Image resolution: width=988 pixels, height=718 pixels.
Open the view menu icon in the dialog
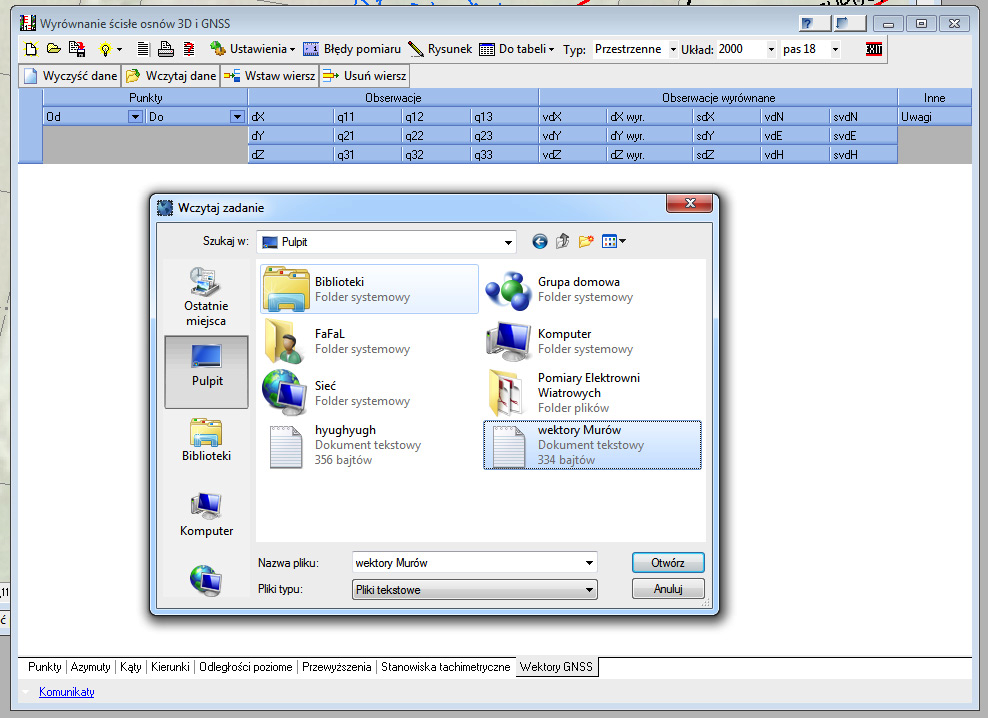613,241
